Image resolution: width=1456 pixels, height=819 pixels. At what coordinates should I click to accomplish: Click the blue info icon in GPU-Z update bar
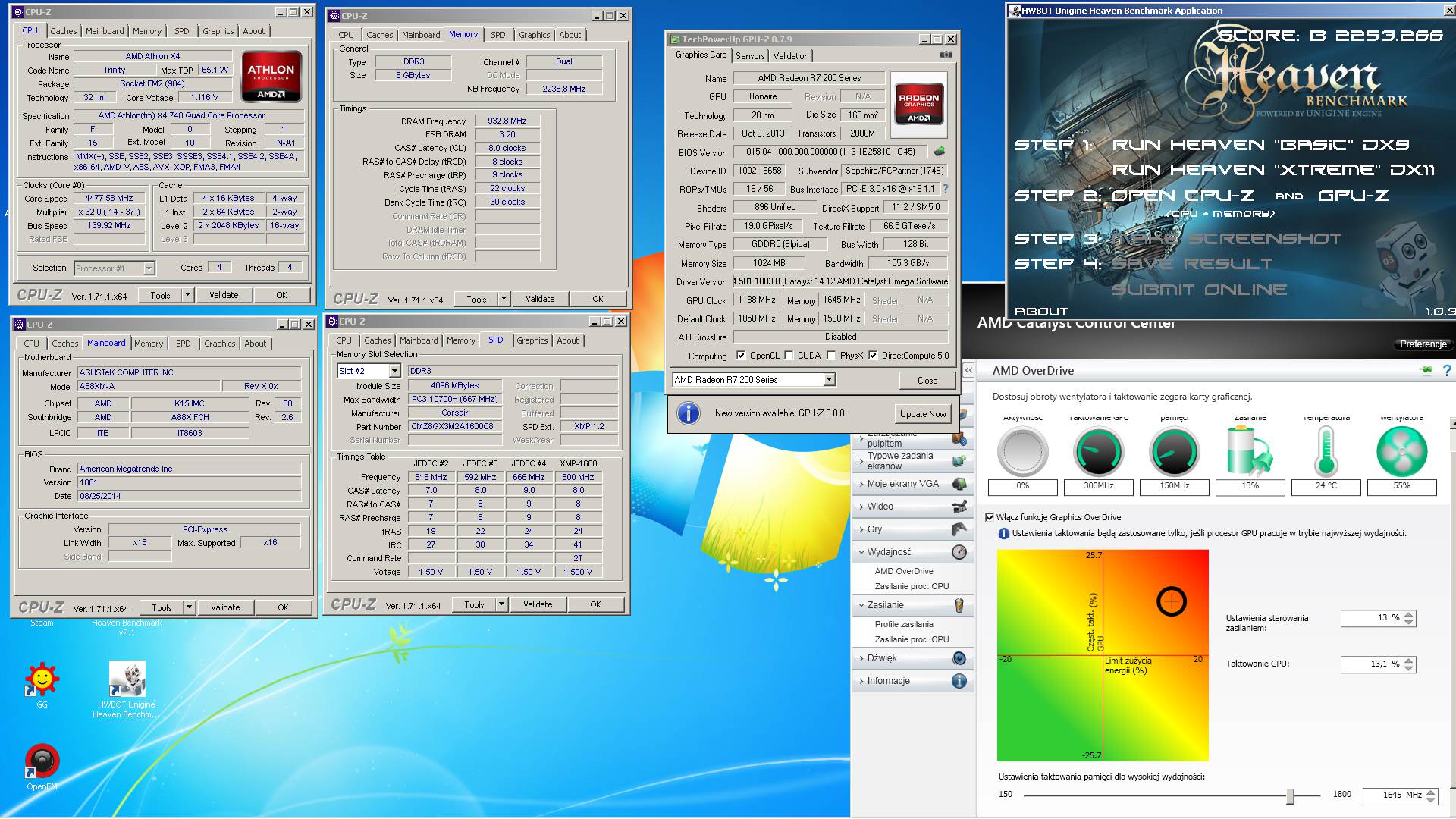(x=688, y=413)
